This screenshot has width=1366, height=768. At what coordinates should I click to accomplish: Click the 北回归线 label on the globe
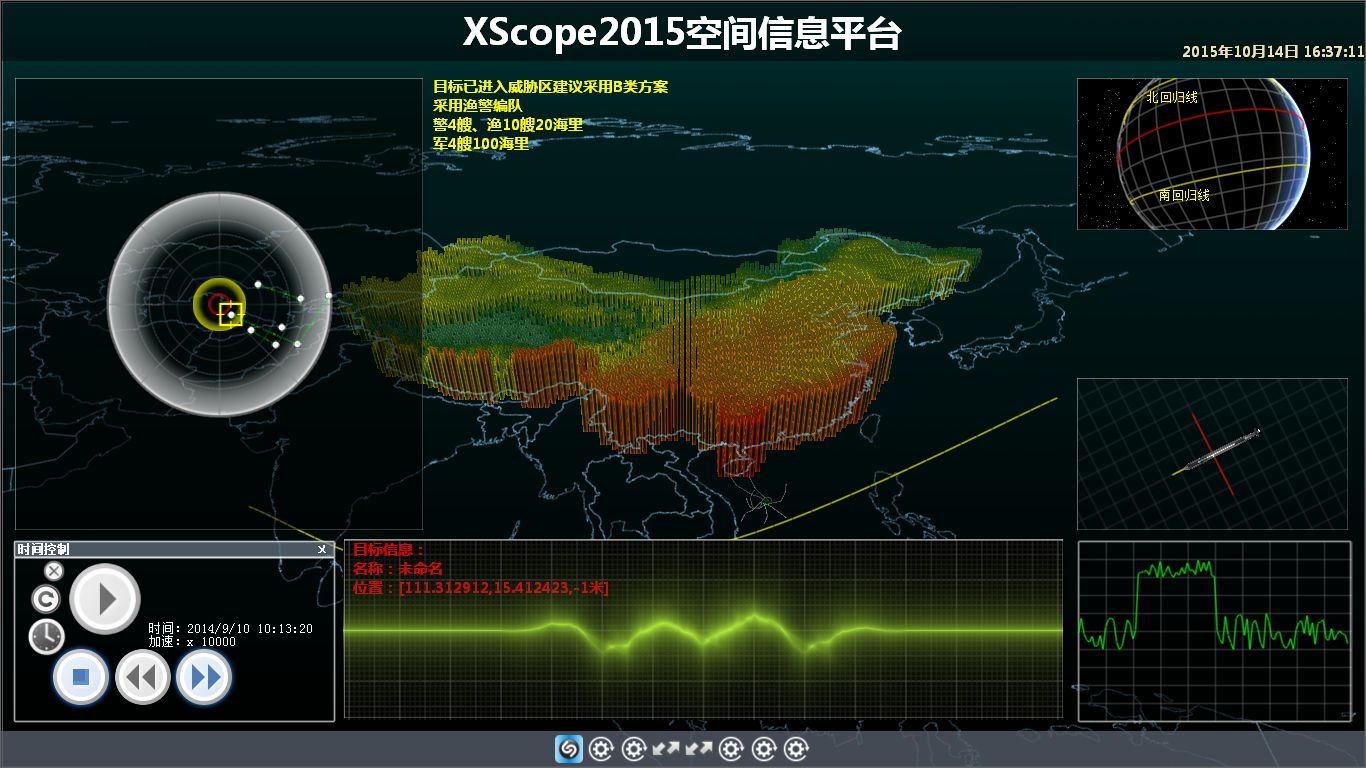pyautogui.click(x=1172, y=97)
